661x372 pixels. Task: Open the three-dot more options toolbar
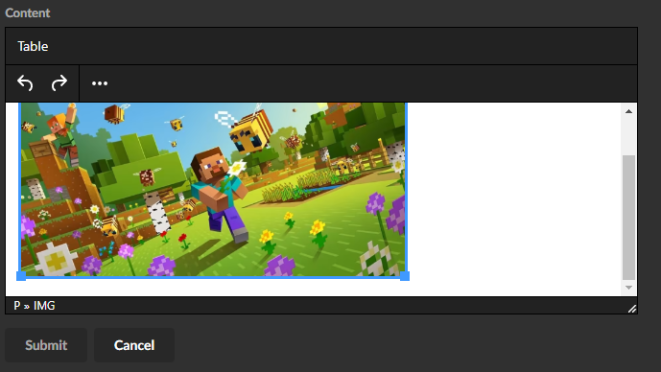pyautogui.click(x=99, y=84)
